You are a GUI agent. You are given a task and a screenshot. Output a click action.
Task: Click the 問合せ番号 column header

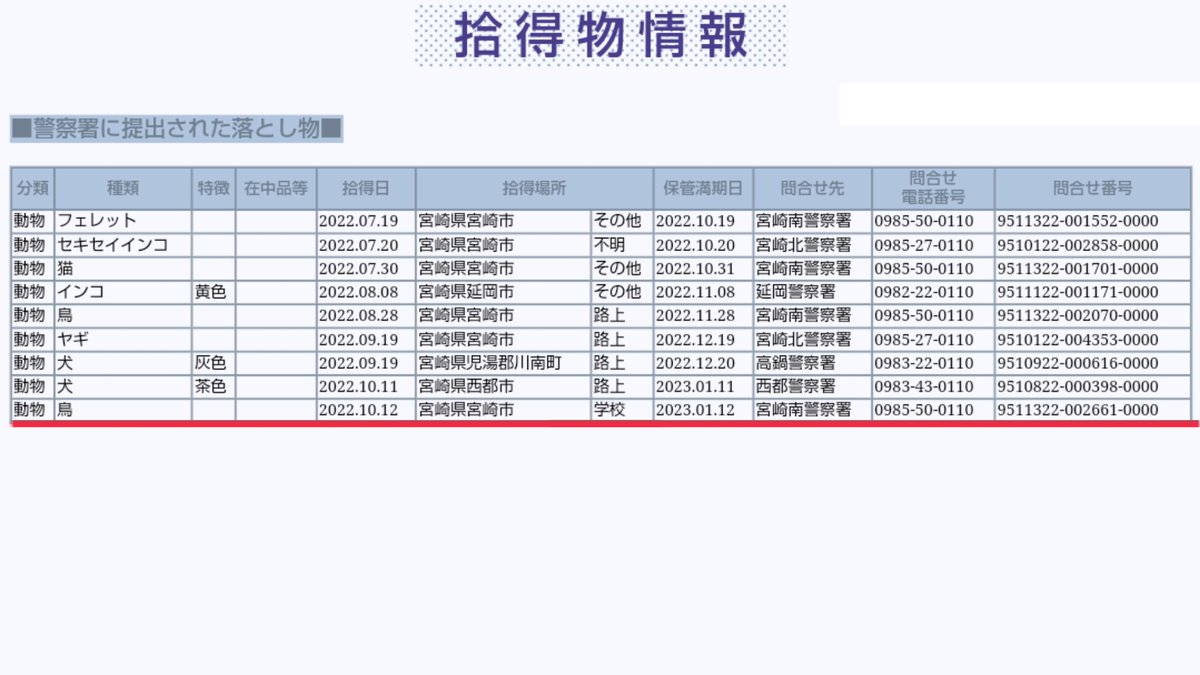coord(1093,188)
